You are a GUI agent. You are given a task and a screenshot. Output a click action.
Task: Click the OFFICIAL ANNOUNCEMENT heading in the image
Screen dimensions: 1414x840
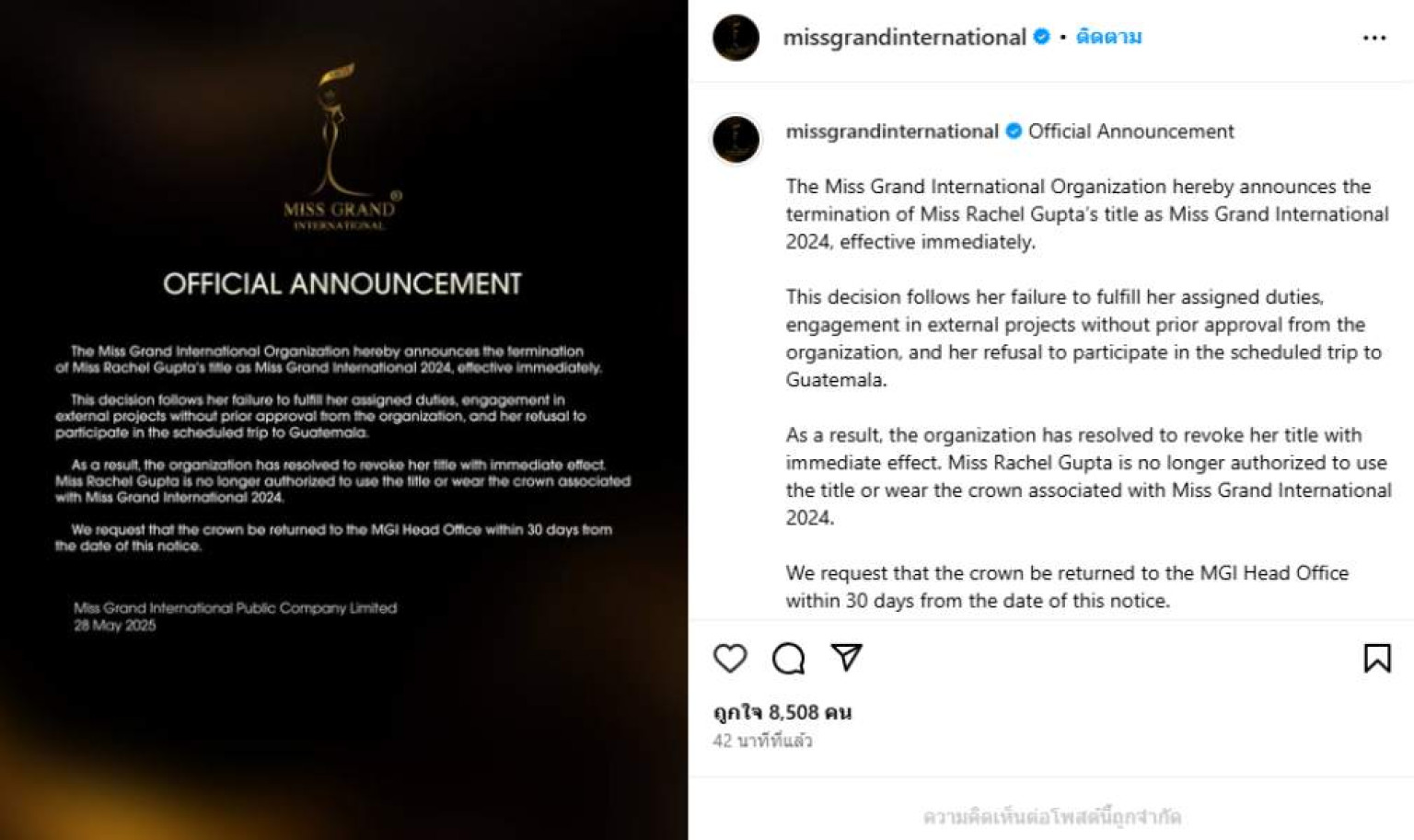(x=342, y=284)
